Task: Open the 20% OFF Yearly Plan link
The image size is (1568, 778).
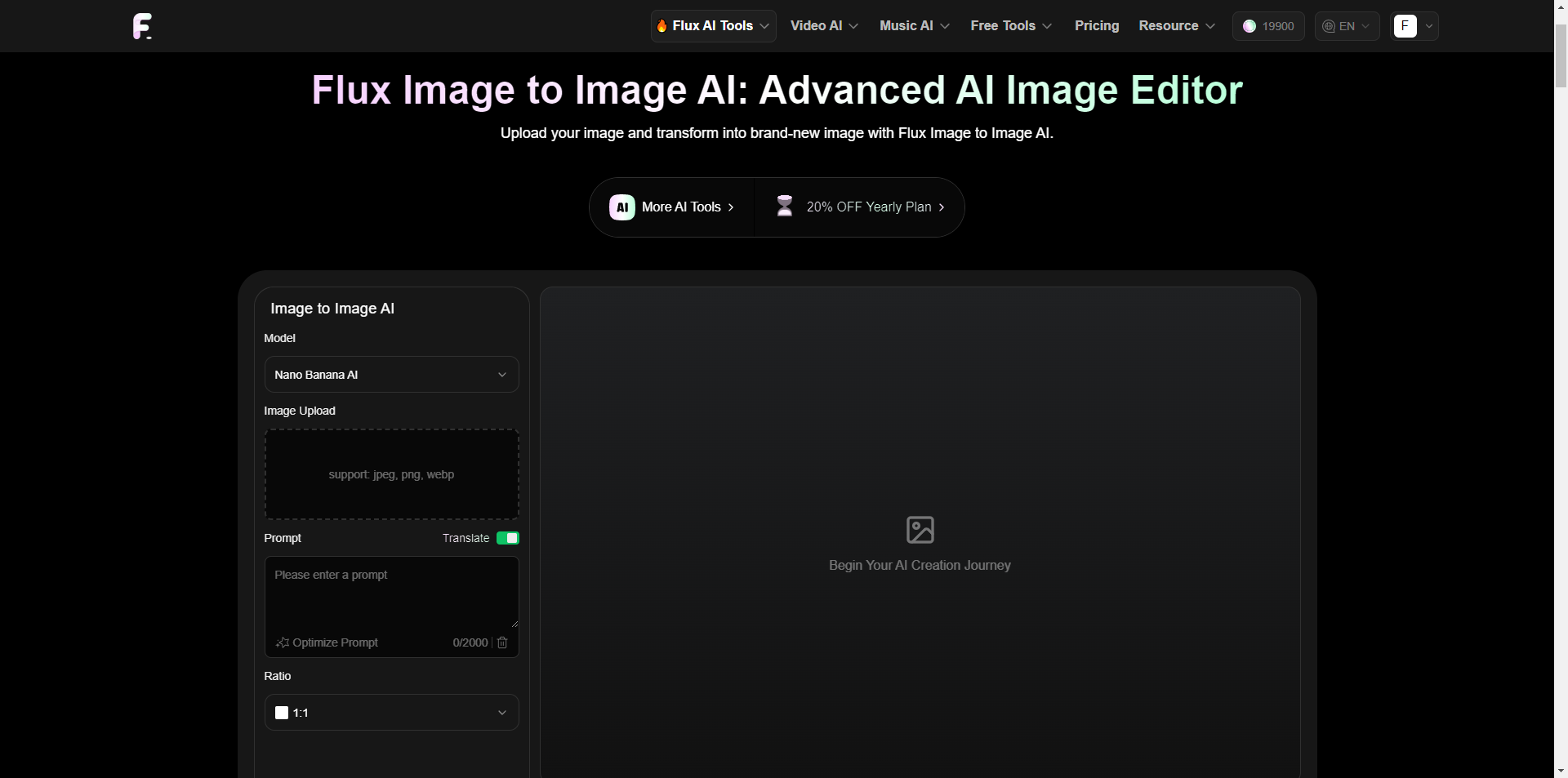Action: 869,207
